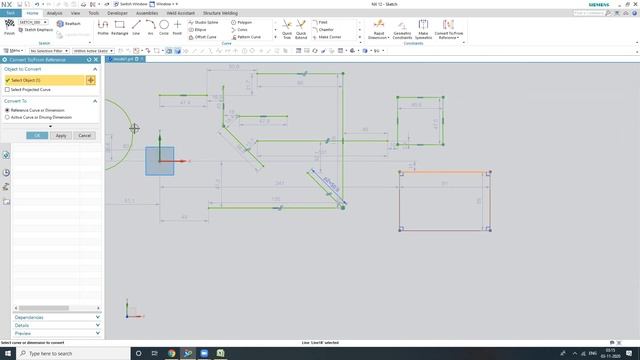Image resolution: width=640 pixels, height=360 pixels.
Task: Click the selection crosshair next to Select Object
Action: tap(91, 80)
